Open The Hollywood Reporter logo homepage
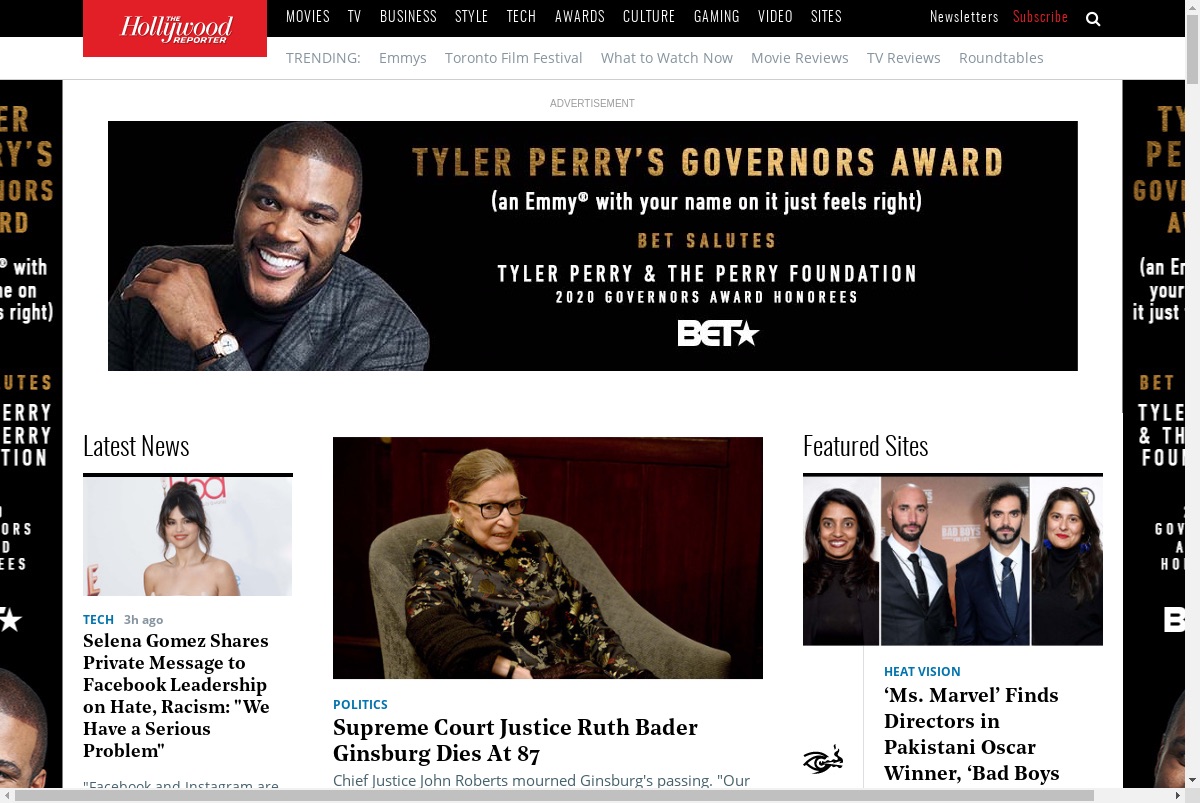The height and width of the screenshot is (803, 1200). click(x=175, y=28)
